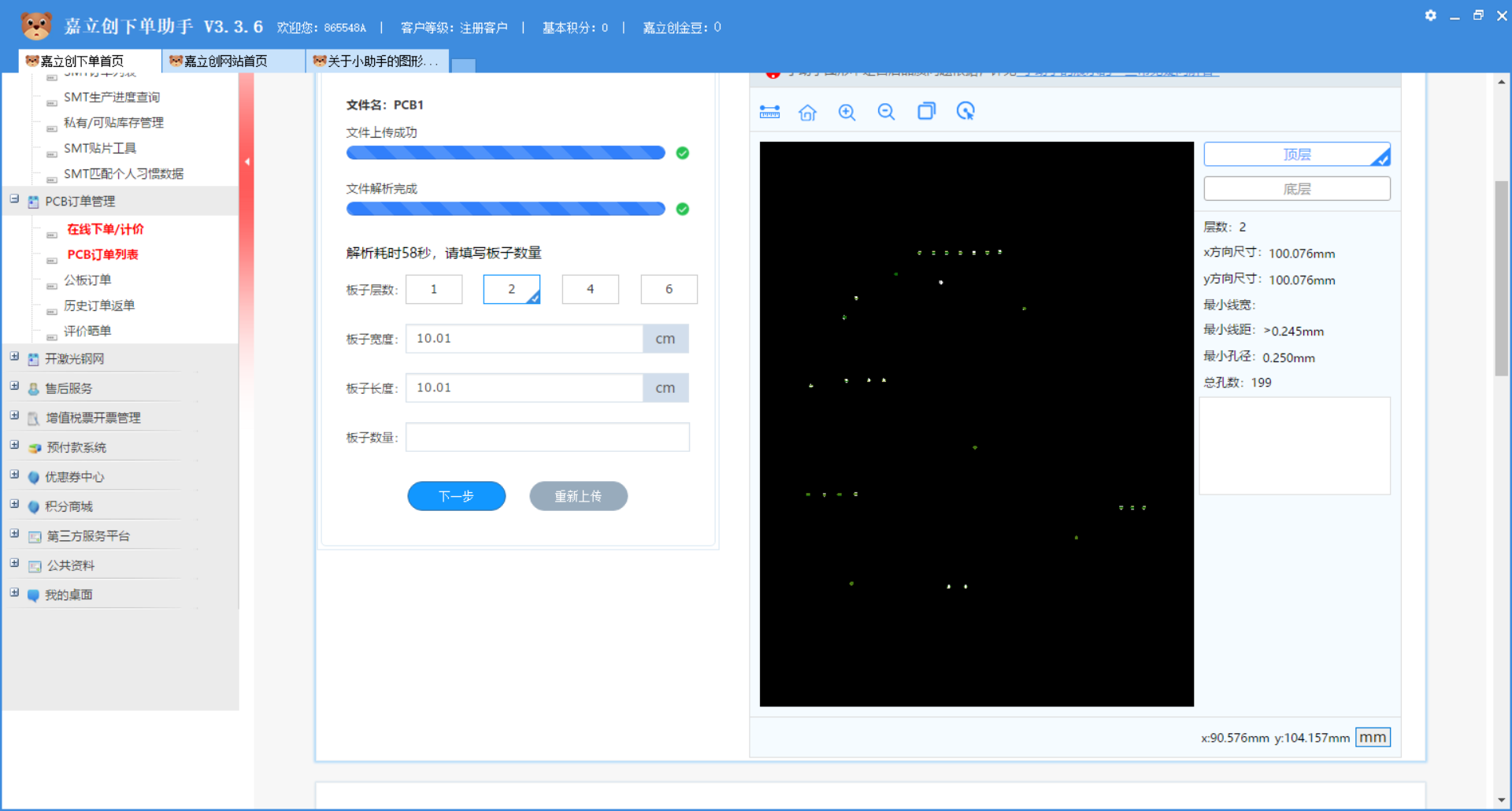The height and width of the screenshot is (811, 1512).
Task: Select board layer count 1
Action: click(x=434, y=289)
